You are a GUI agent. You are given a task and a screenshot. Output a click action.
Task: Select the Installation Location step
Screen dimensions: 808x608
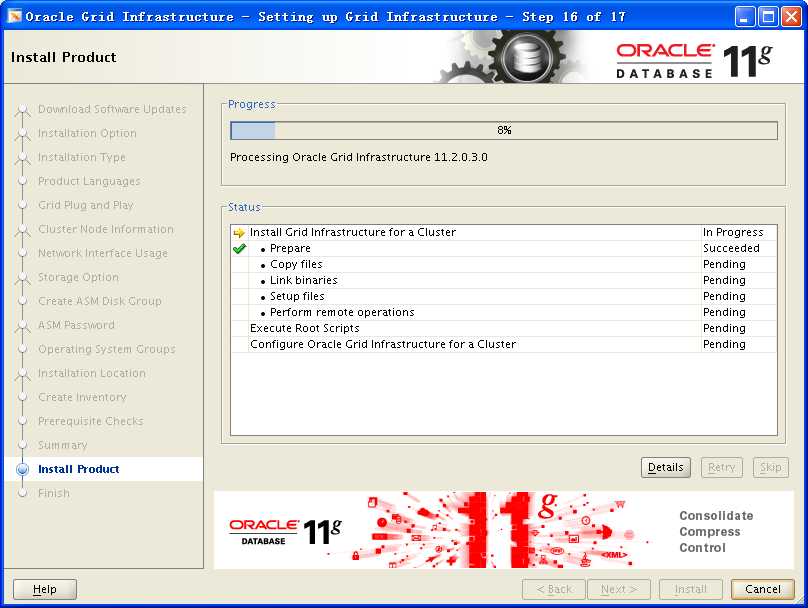click(x=92, y=373)
